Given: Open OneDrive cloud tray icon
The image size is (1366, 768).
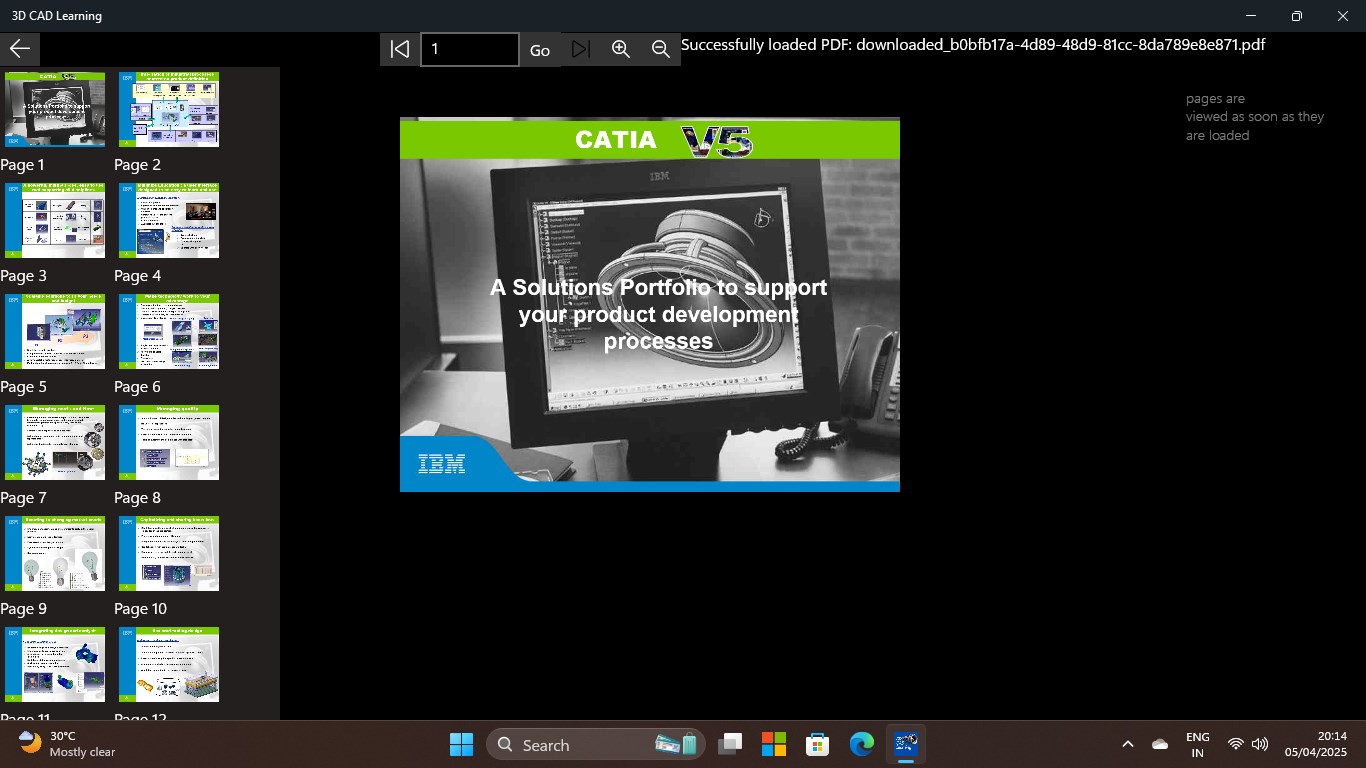Looking at the screenshot, I should (x=1160, y=744).
